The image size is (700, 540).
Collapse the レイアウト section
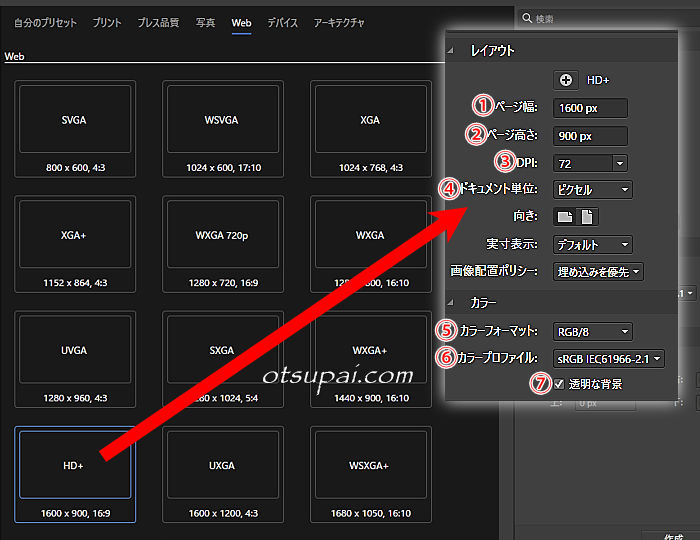click(453, 51)
